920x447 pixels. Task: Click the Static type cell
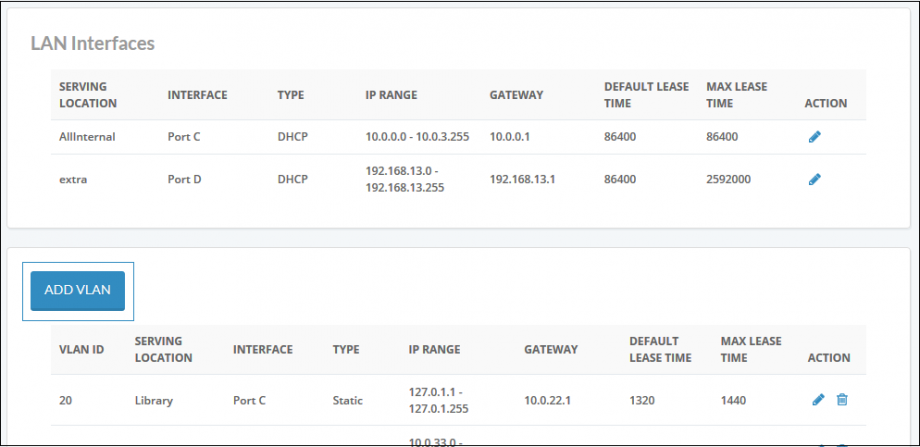pyautogui.click(x=347, y=401)
